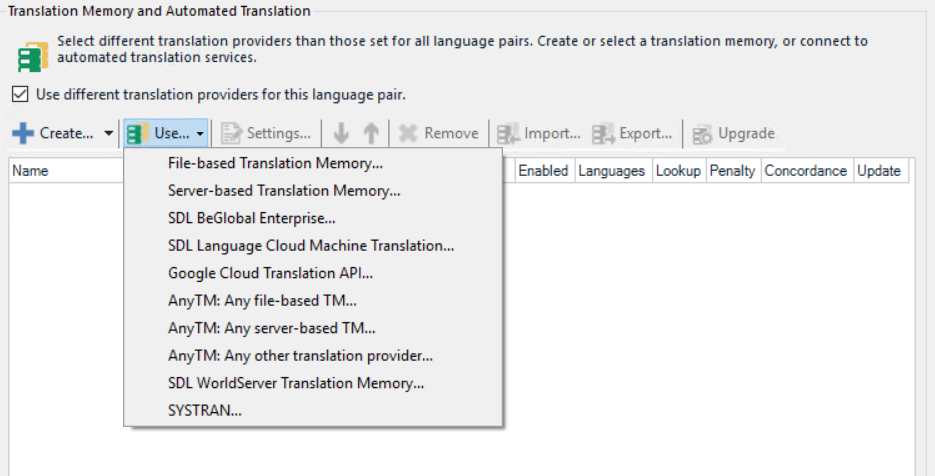Click the blue plus Create icon
This screenshot has height=476, width=935.
[23, 133]
